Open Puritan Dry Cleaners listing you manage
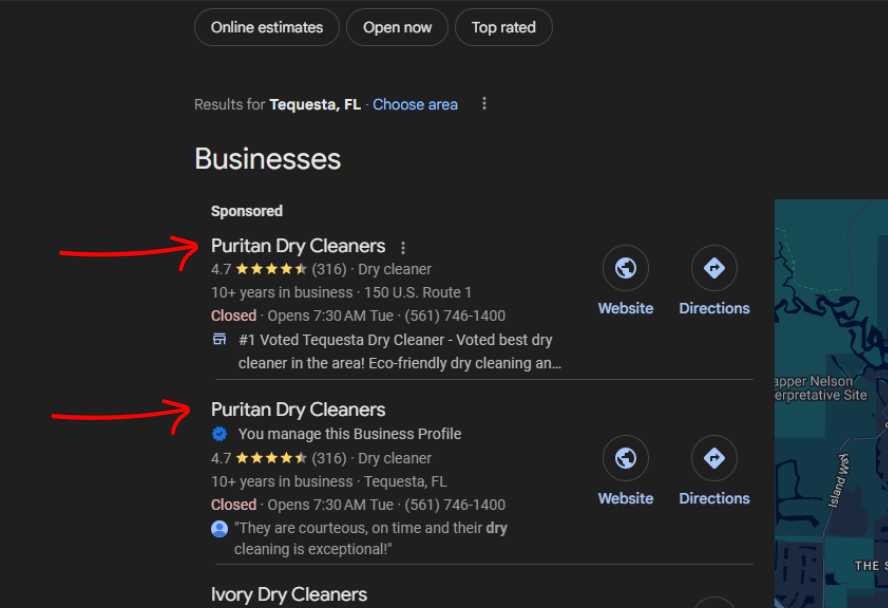Image resolution: width=888 pixels, height=608 pixels. (x=298, y=410)
